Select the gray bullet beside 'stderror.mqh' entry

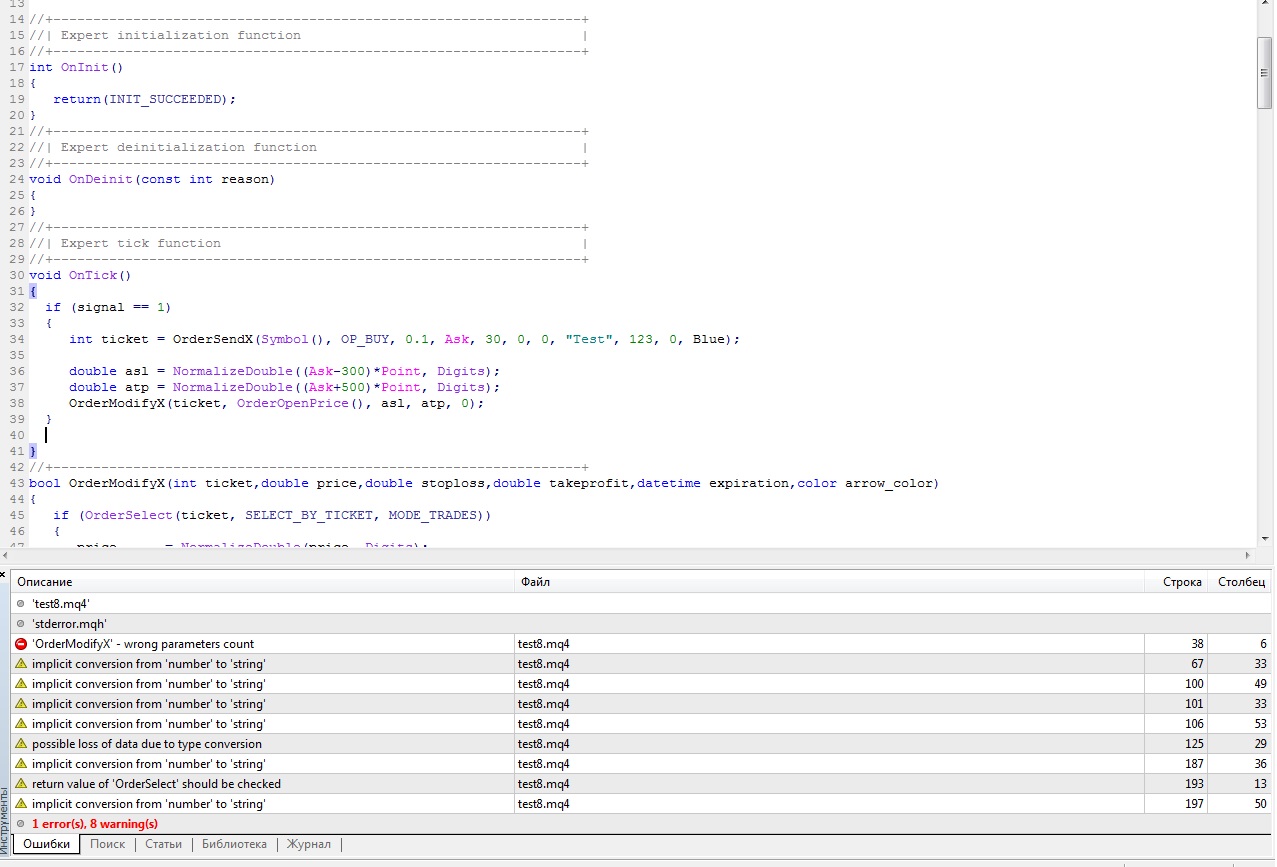coord(21,624)
